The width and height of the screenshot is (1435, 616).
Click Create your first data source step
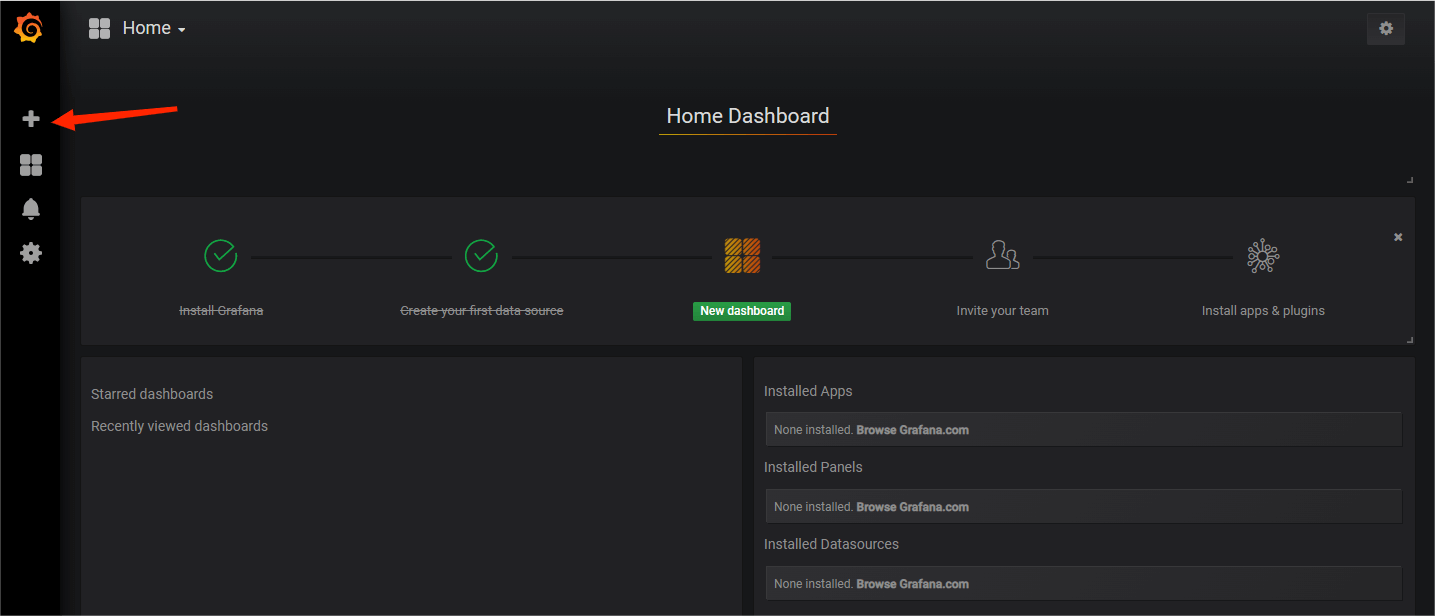point(481,311)
